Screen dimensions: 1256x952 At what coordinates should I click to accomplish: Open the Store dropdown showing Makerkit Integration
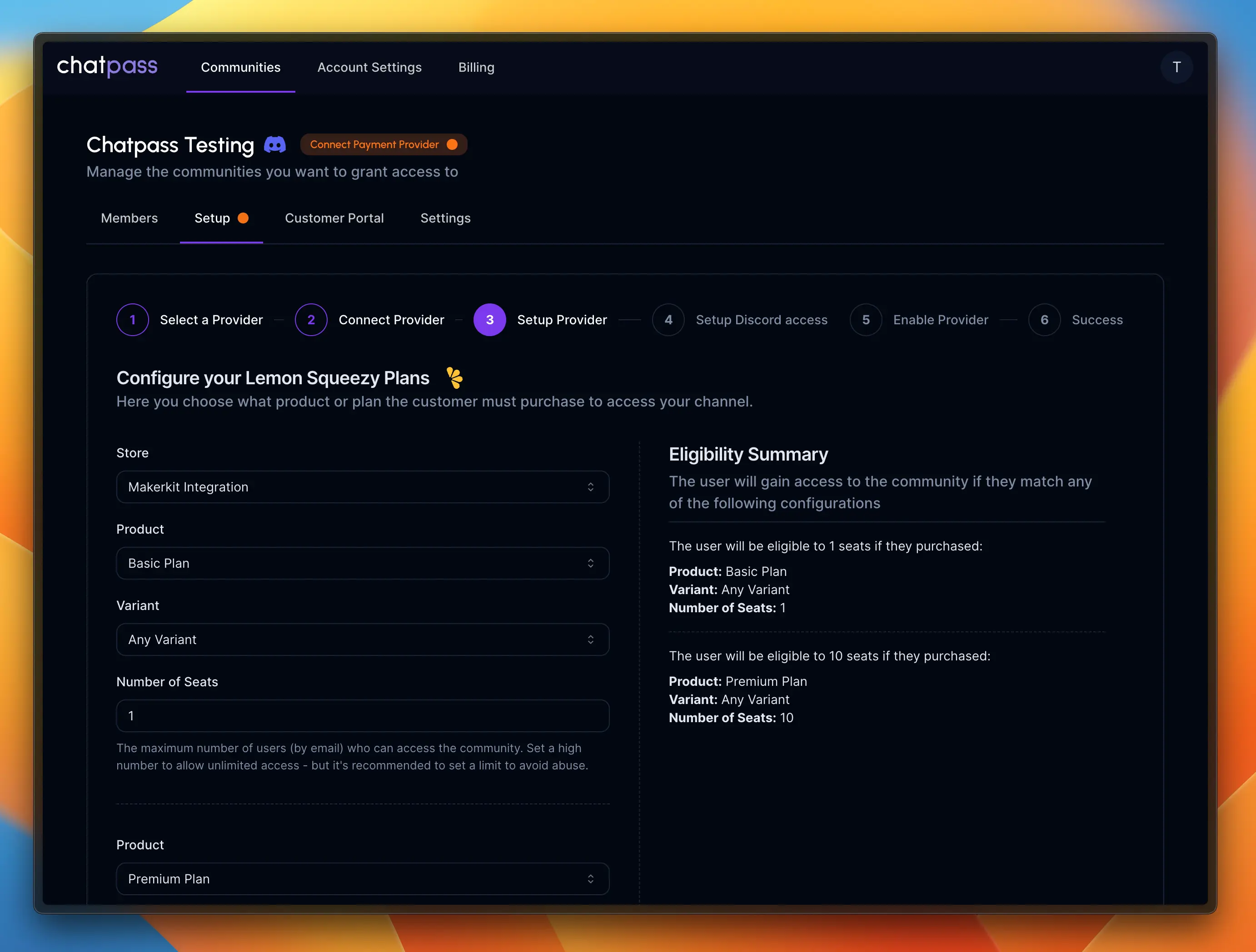362,486
